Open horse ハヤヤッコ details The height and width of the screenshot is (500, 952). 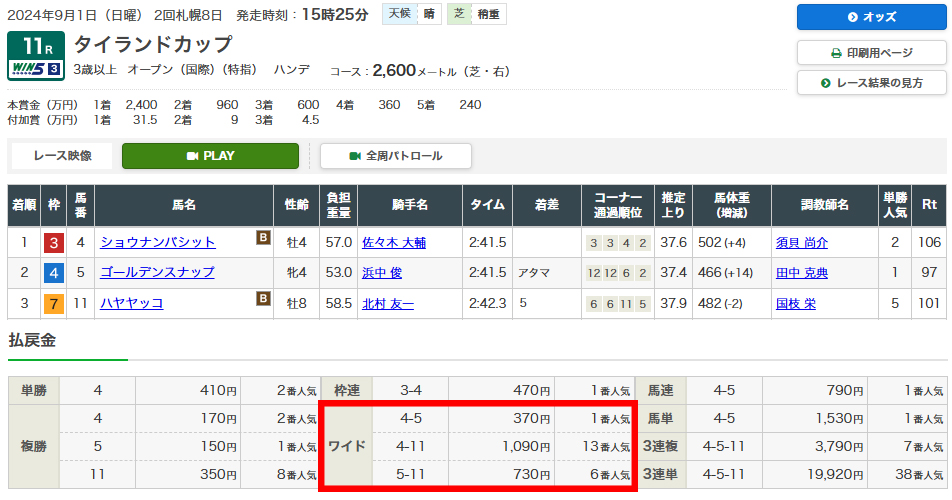point(131,303)
